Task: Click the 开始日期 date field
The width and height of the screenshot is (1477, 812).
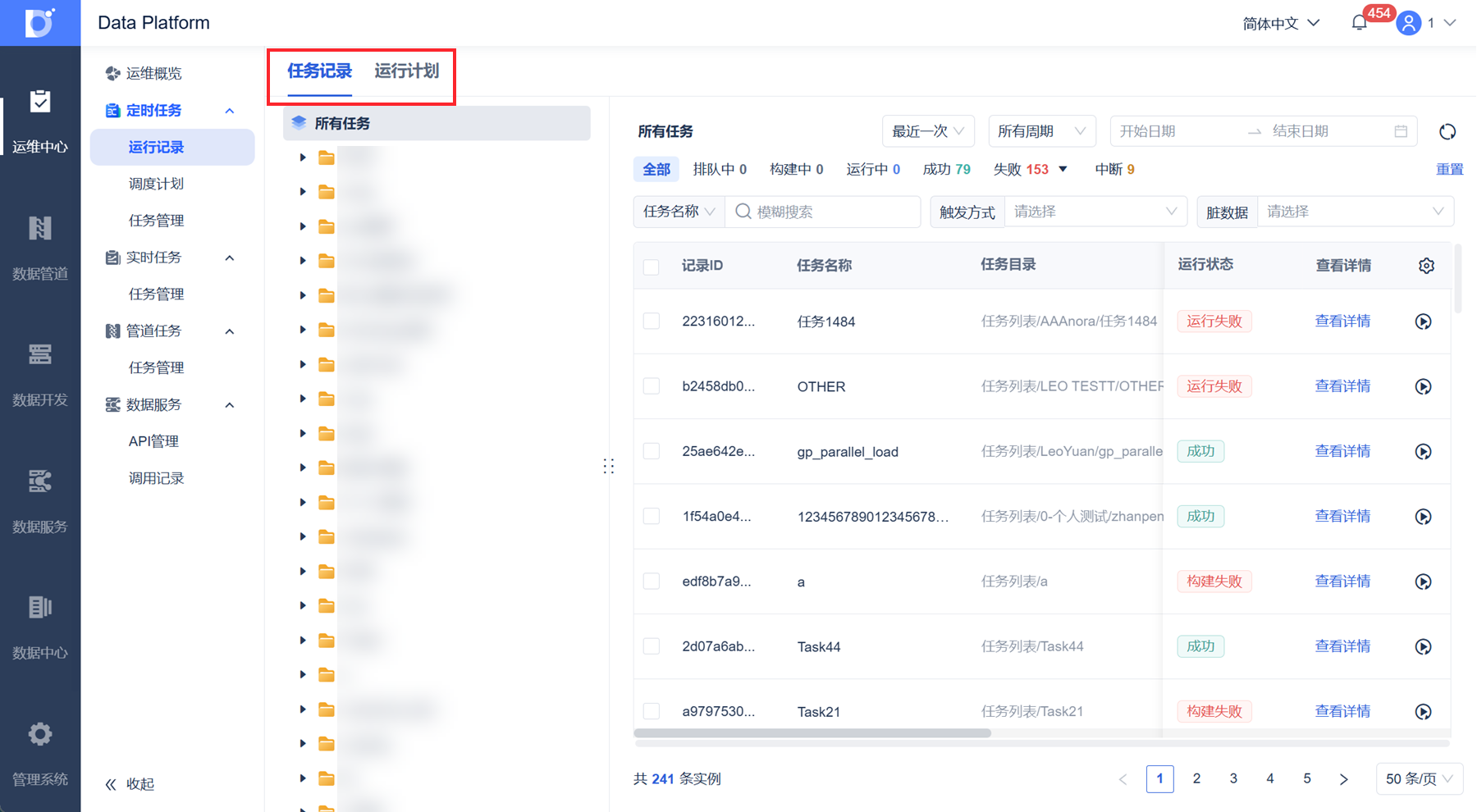Action: [x=1176, y=131]
